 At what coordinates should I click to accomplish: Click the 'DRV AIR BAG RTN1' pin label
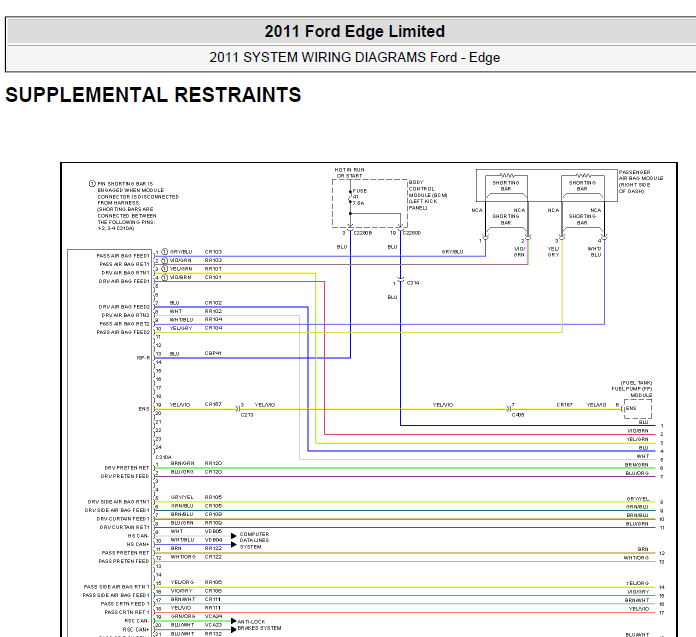pos(126,273)
